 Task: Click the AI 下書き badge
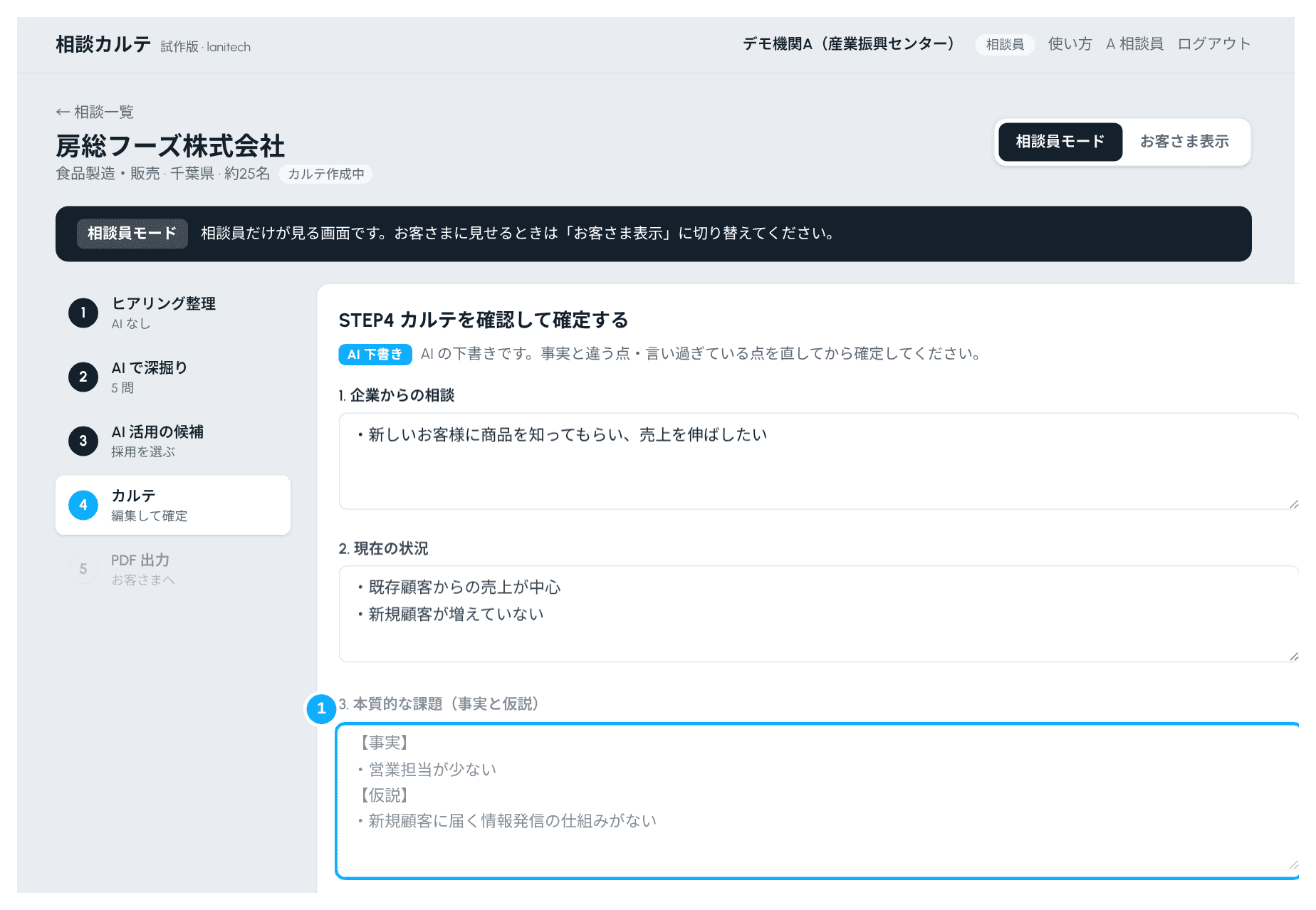pyautogui.click(x=375, y=355)
